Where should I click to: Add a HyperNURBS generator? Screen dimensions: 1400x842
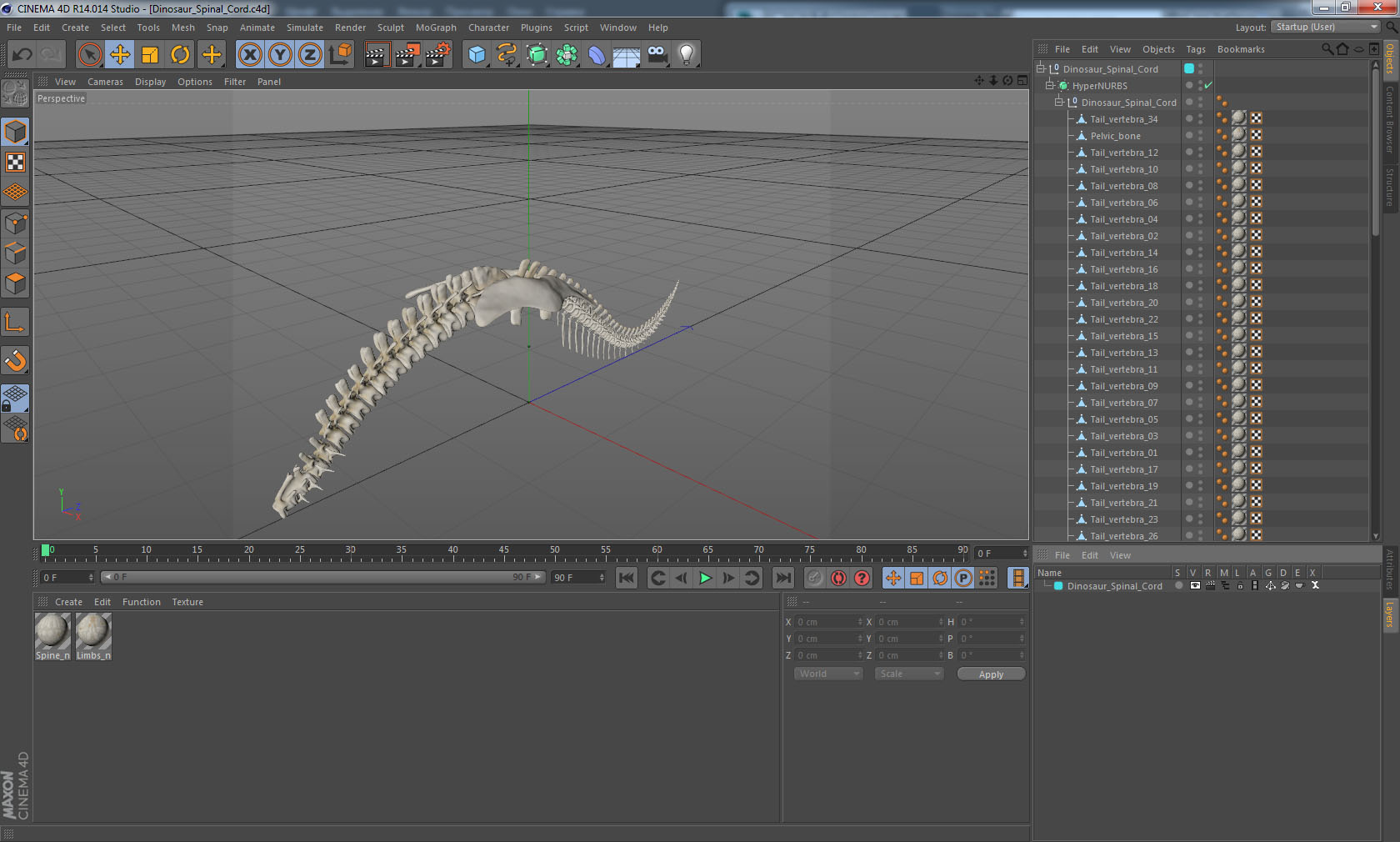click(537, 55)
